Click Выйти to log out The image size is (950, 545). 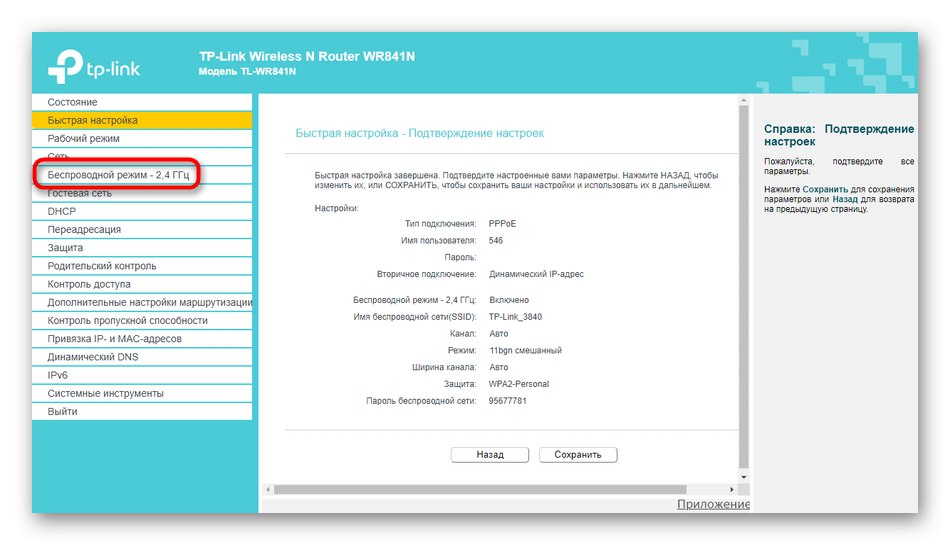coord(142,411)
